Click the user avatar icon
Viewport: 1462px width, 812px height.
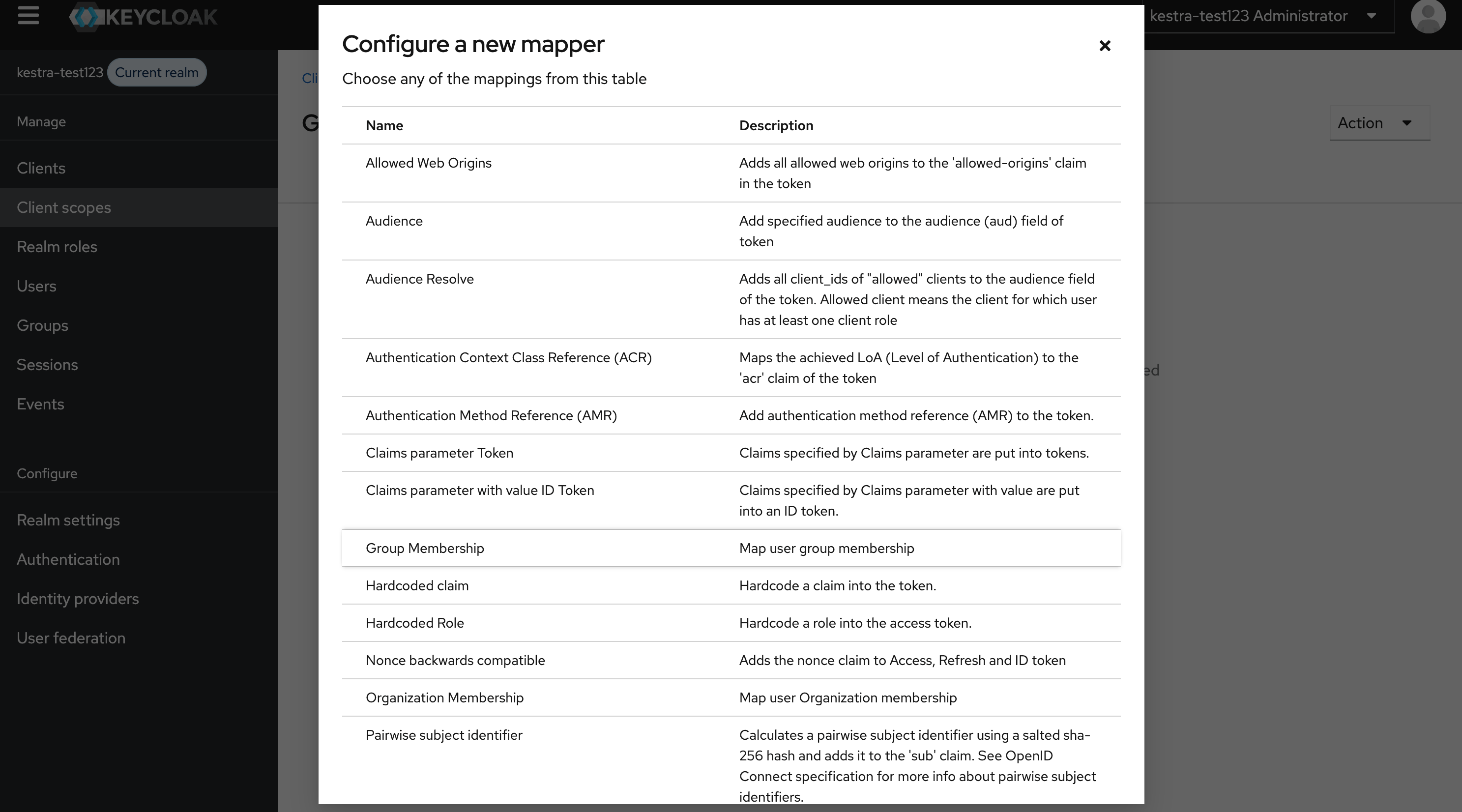[1429, 16]
